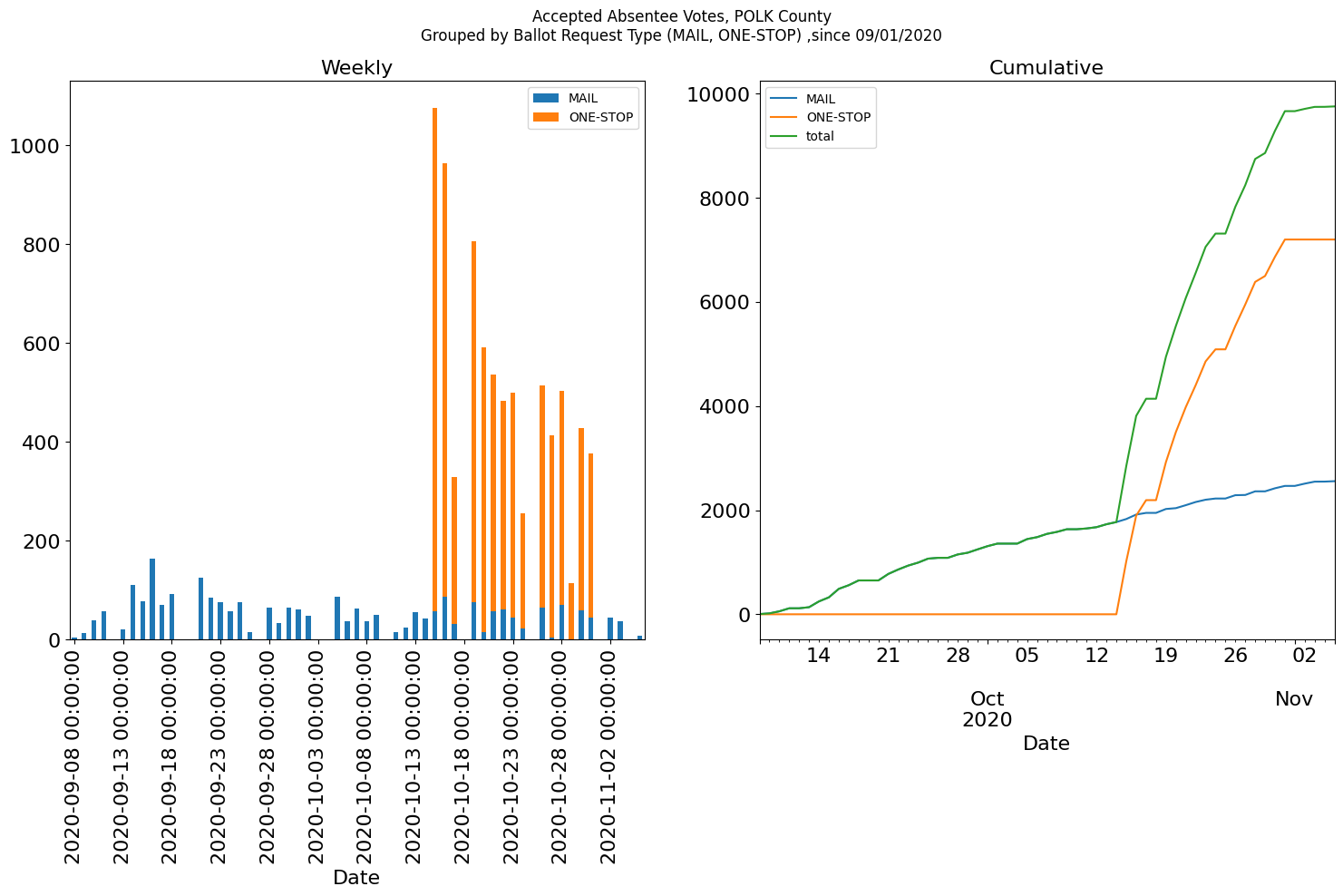This screenshot has height=896, width=1343.
Task: Click the Cumulative x-axis tick '28'
Action: pos(958,655)
